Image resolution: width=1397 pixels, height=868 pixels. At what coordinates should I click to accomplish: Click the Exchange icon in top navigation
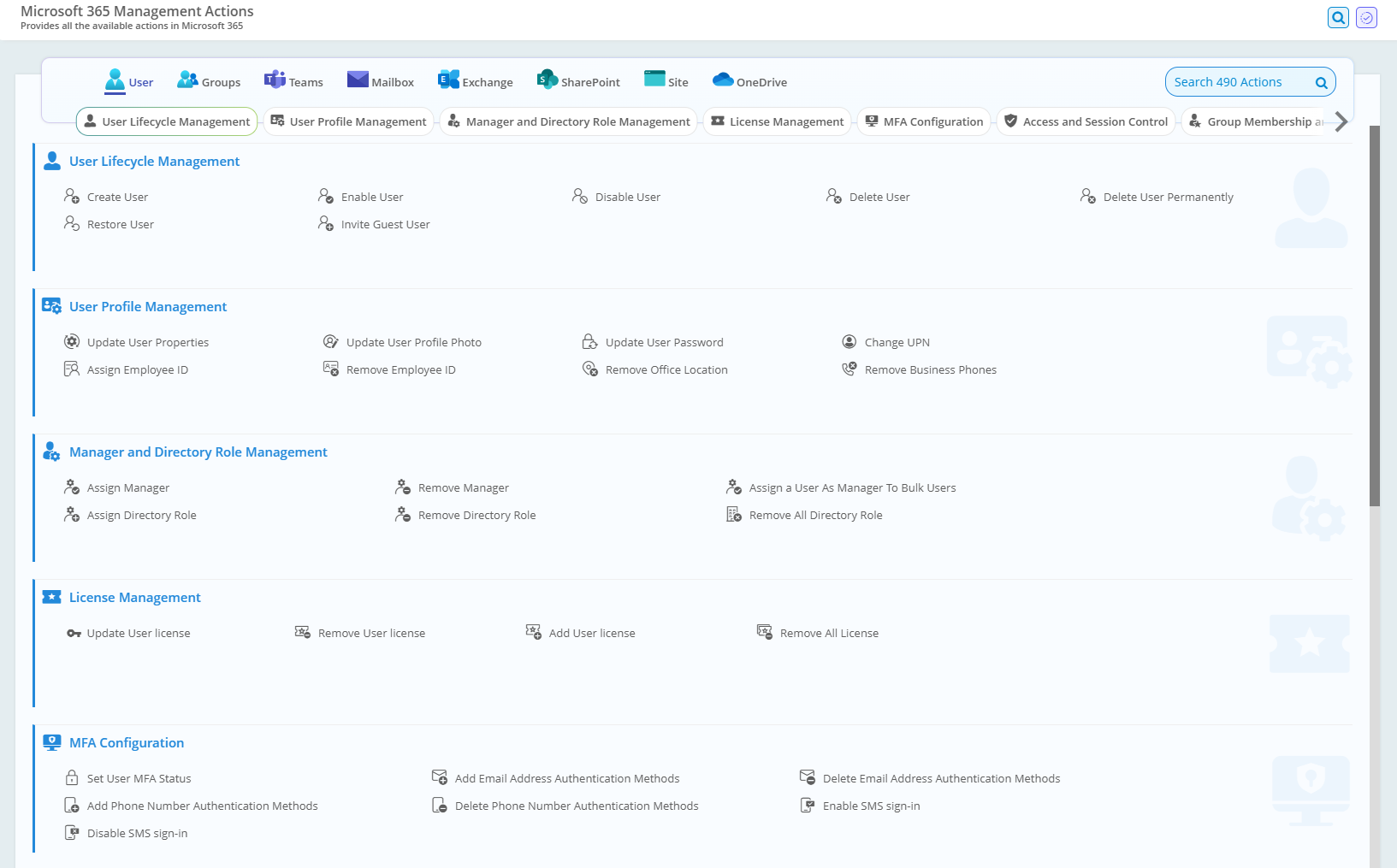tap(447, 79)
